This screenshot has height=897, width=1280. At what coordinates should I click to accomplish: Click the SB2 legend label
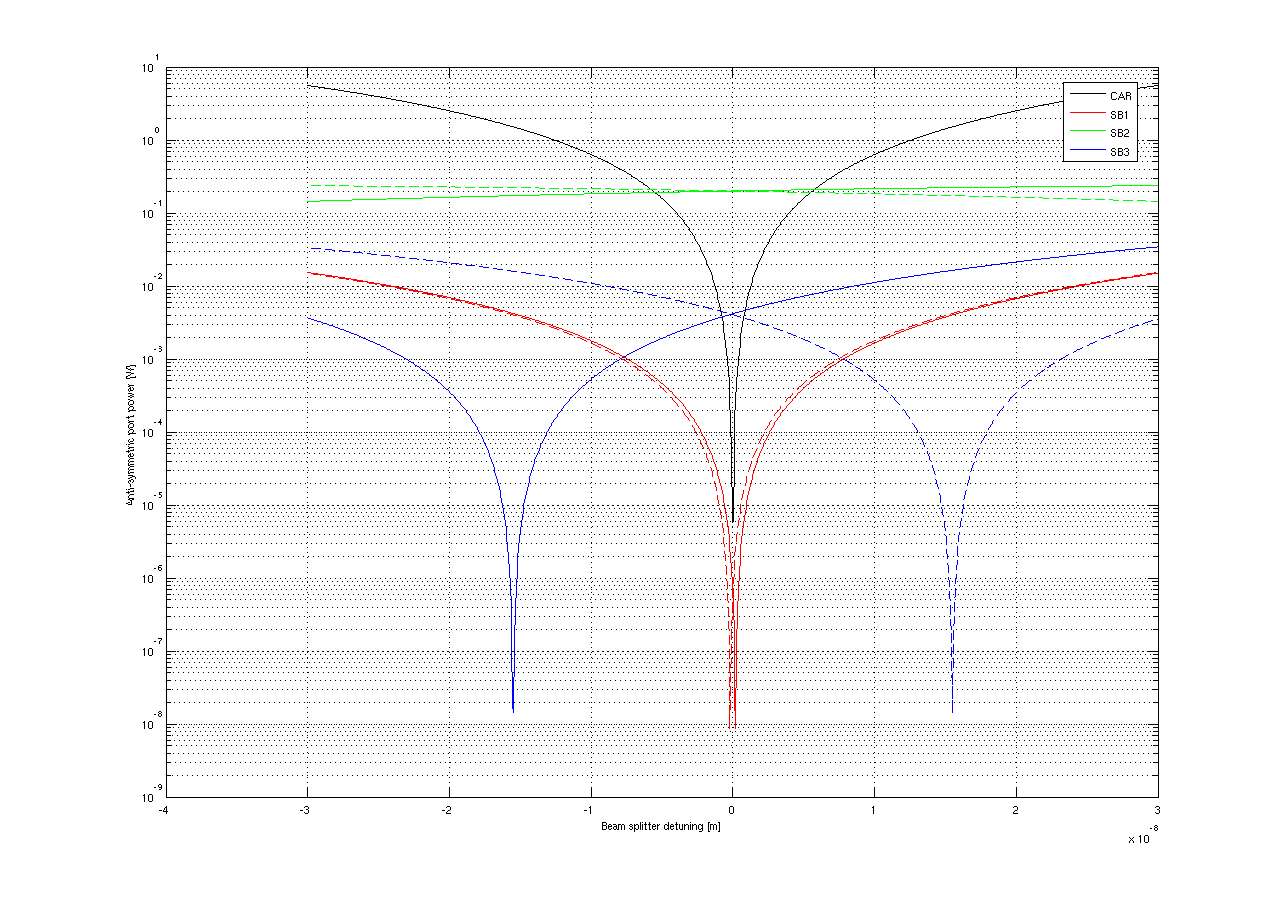1120,133
